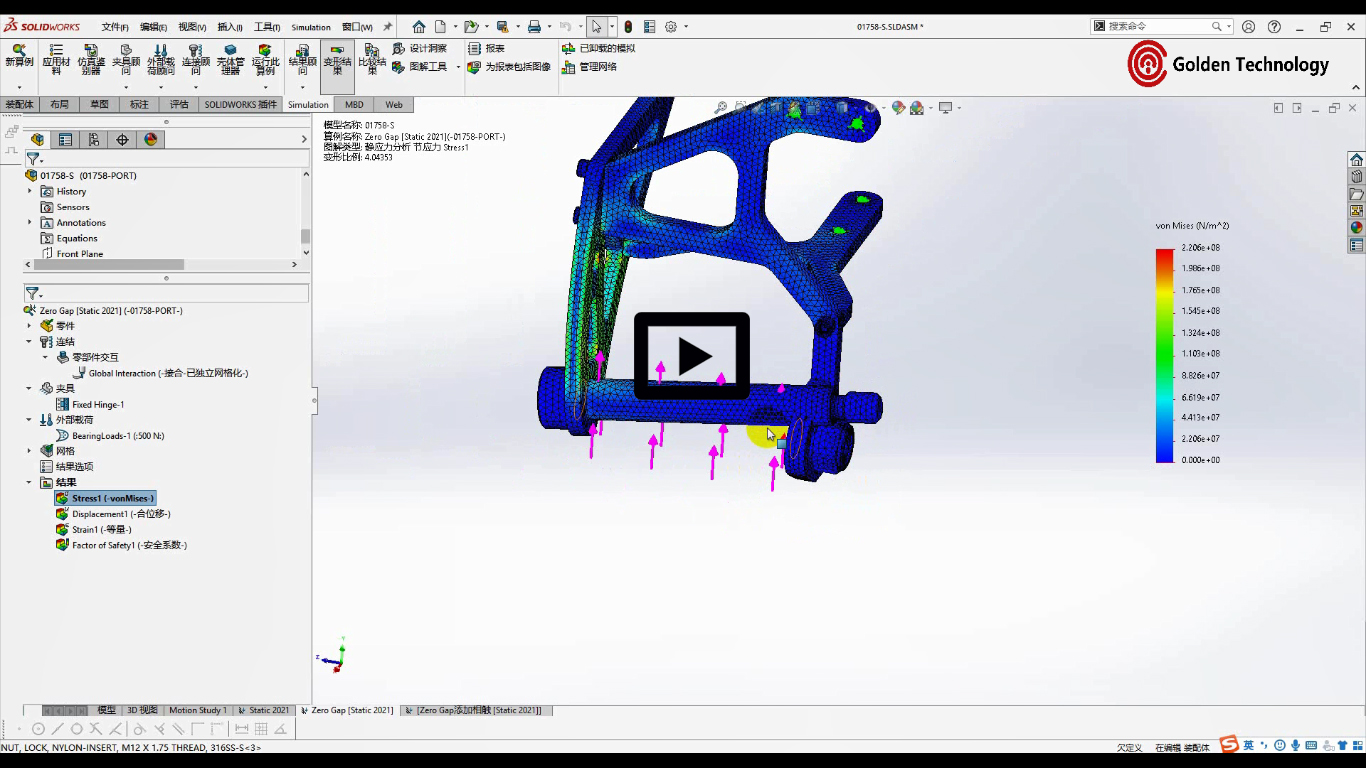The height and width of the screenshot is (768, 1366).
Task: Select the BearingLoads-1 load item
Action: point(117,436)
